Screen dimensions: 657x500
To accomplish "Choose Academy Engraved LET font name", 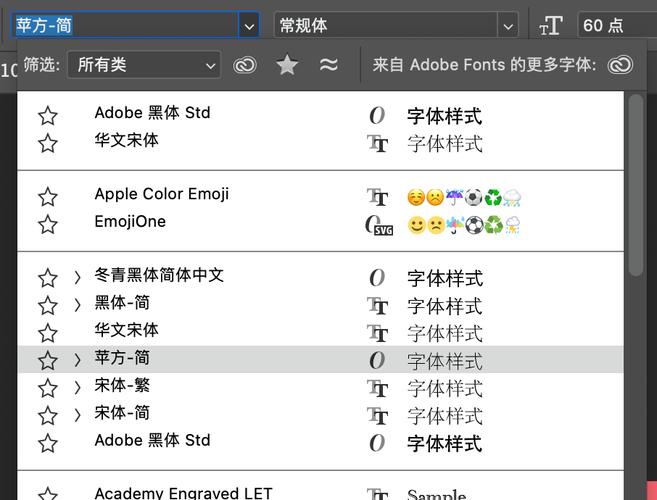I will click(x=184, y=493).
